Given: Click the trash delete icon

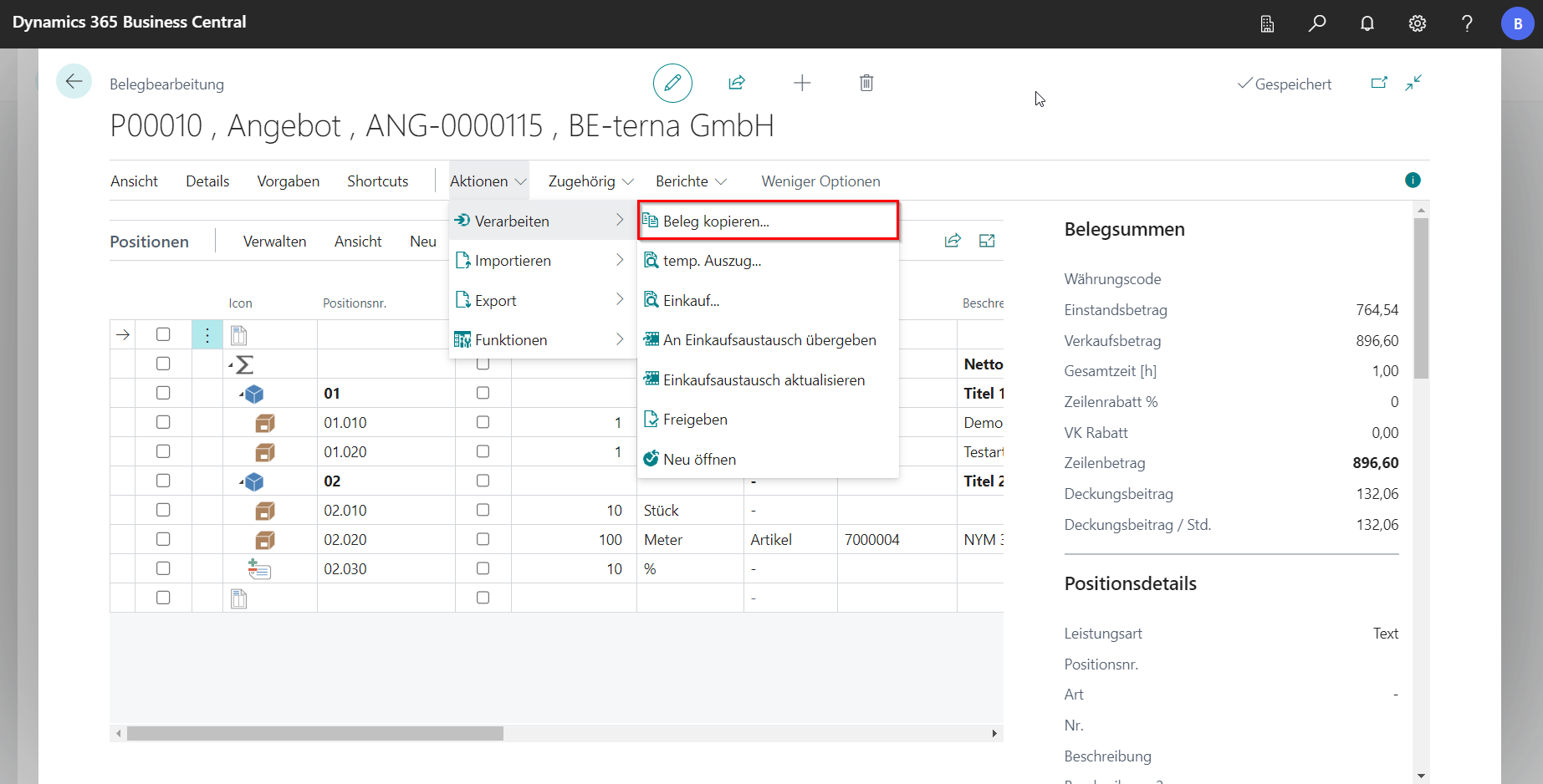Looking at the screenshot, I should (866, 83).
